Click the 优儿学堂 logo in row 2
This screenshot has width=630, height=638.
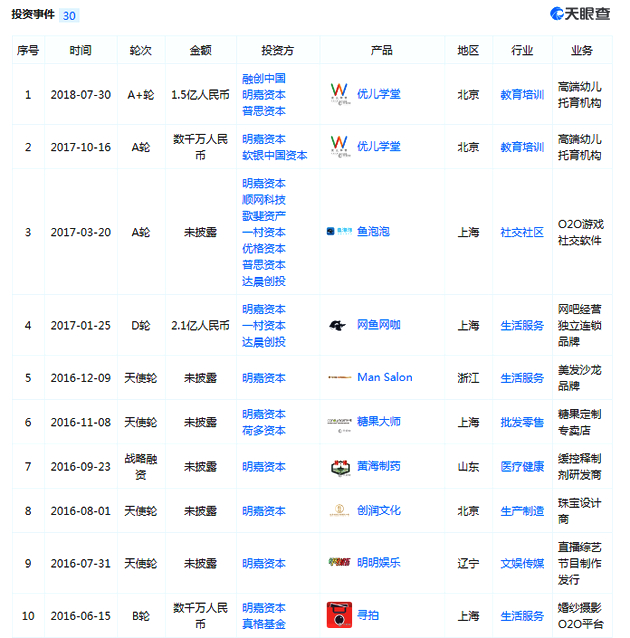coord(340,146)
